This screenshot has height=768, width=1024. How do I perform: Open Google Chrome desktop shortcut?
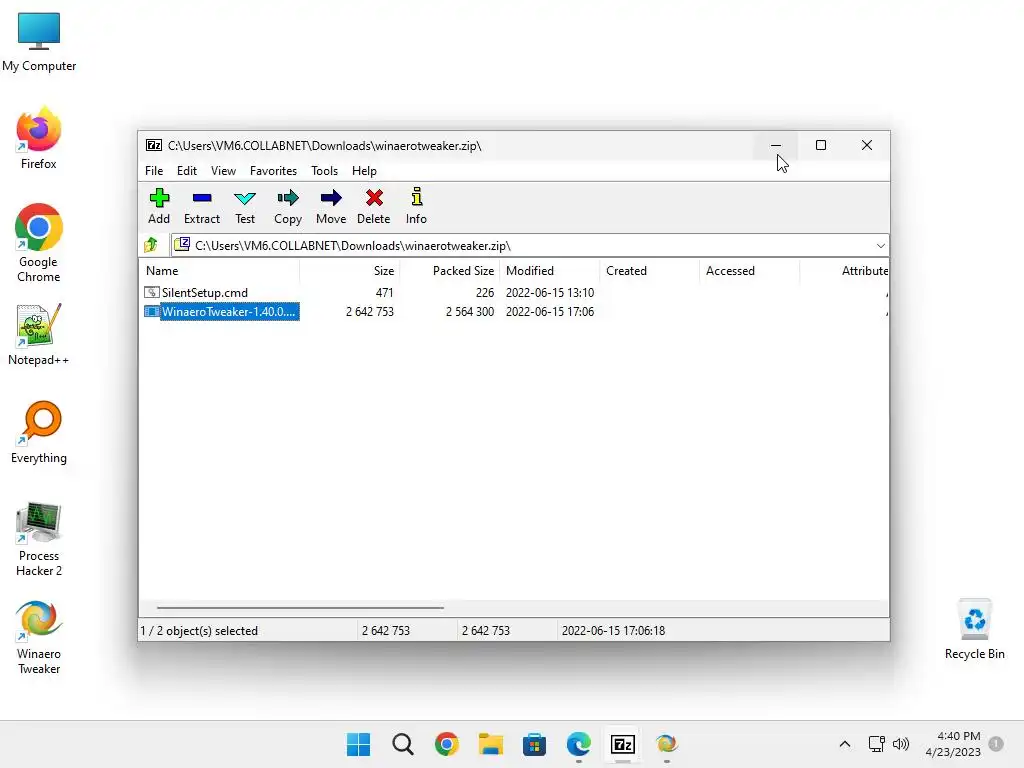coord(39,243)
